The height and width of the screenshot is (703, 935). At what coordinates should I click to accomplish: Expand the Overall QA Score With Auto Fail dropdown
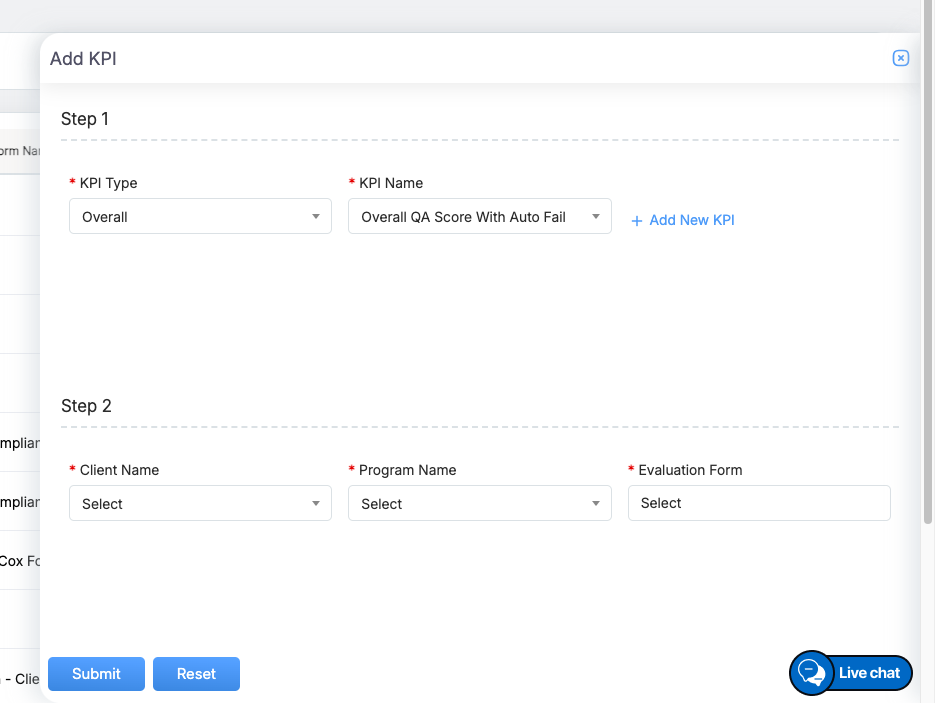tap(470, 216)
